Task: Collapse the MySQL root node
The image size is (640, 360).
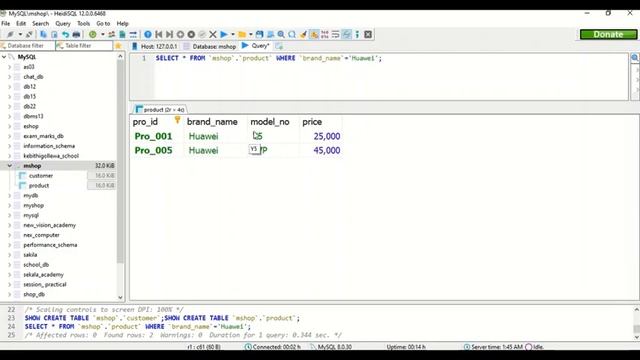Action: [x=4, y=57]
